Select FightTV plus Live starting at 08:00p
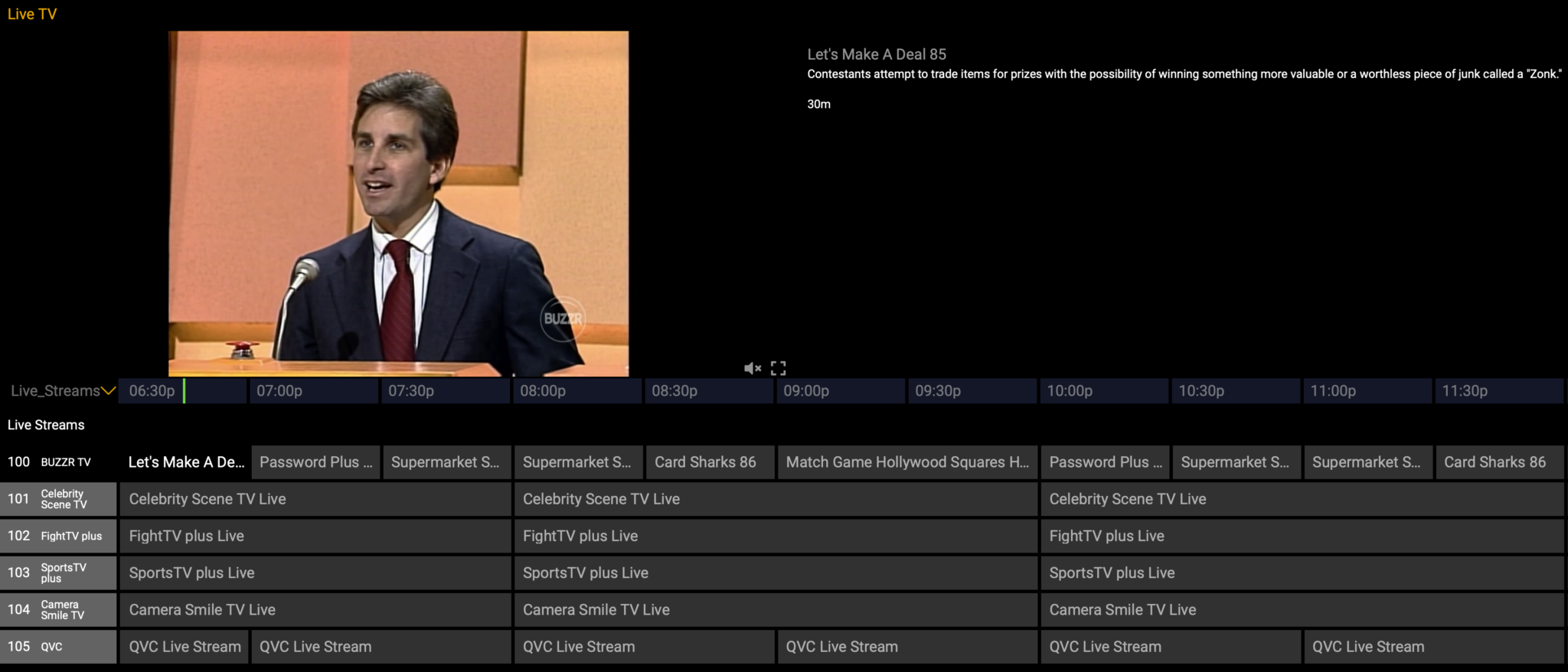 776,536
